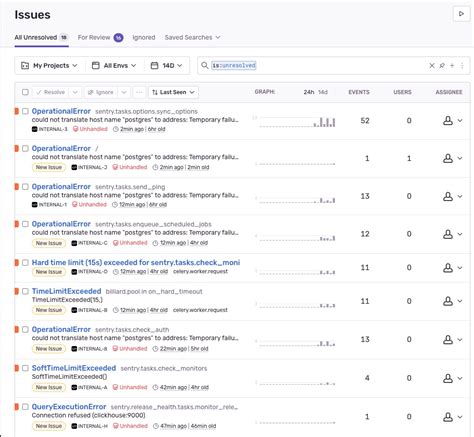Click the play button in the top right corner
474x437 pixels.
click(461, 14)
